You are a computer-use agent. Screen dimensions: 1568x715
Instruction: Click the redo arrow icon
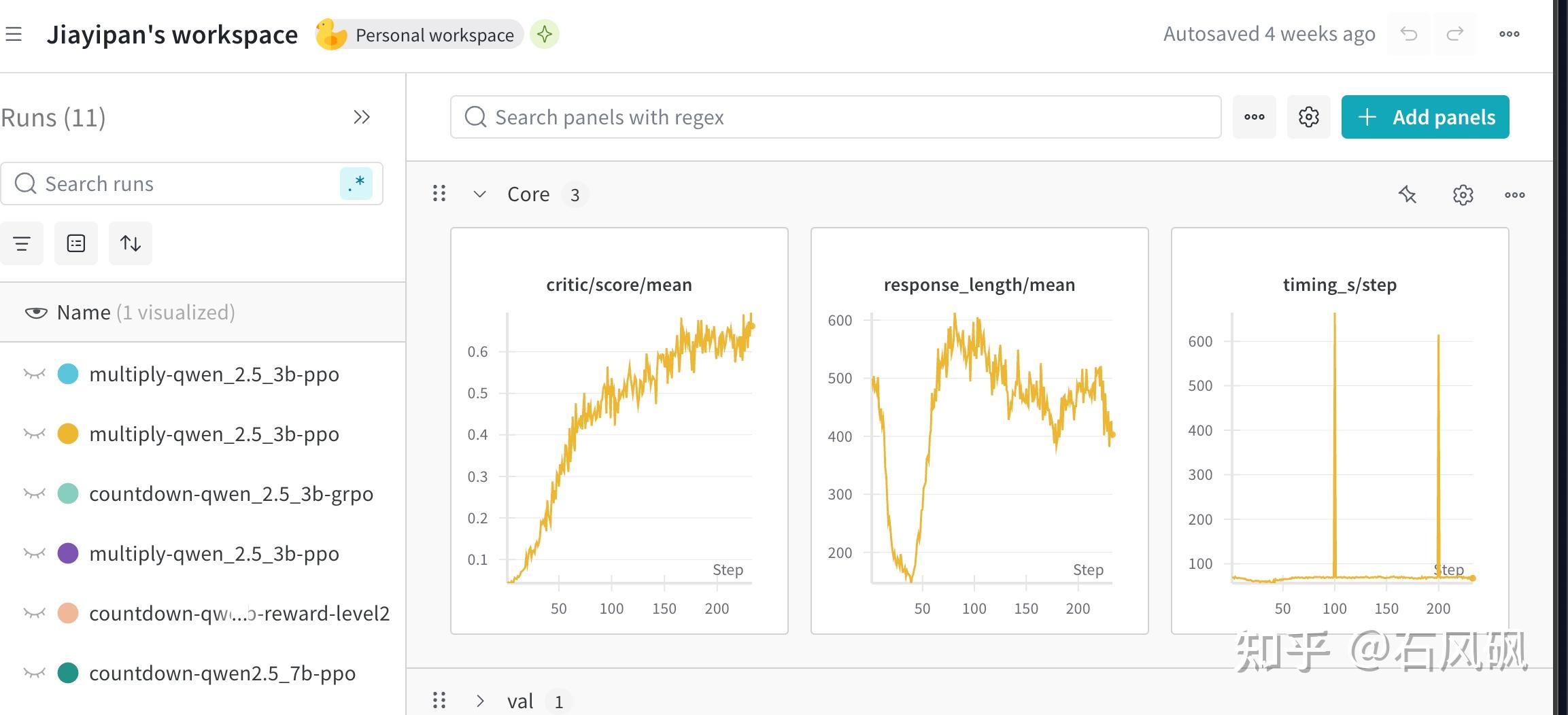(x=1454, y=34)
